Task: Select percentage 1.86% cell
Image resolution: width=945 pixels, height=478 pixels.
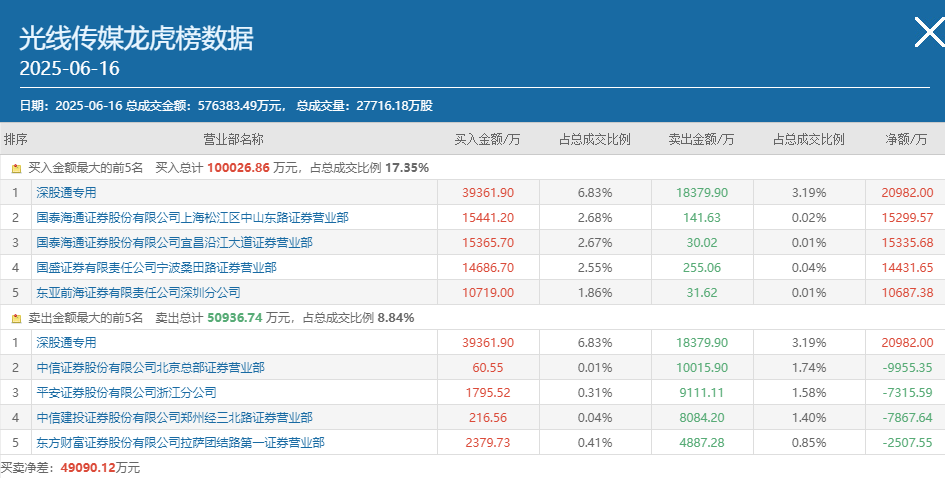Action: click(595, 293)
